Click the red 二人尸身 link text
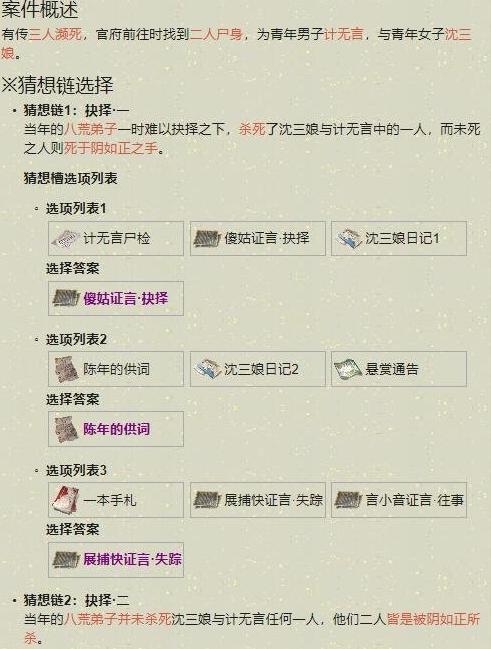 point(216,34)
